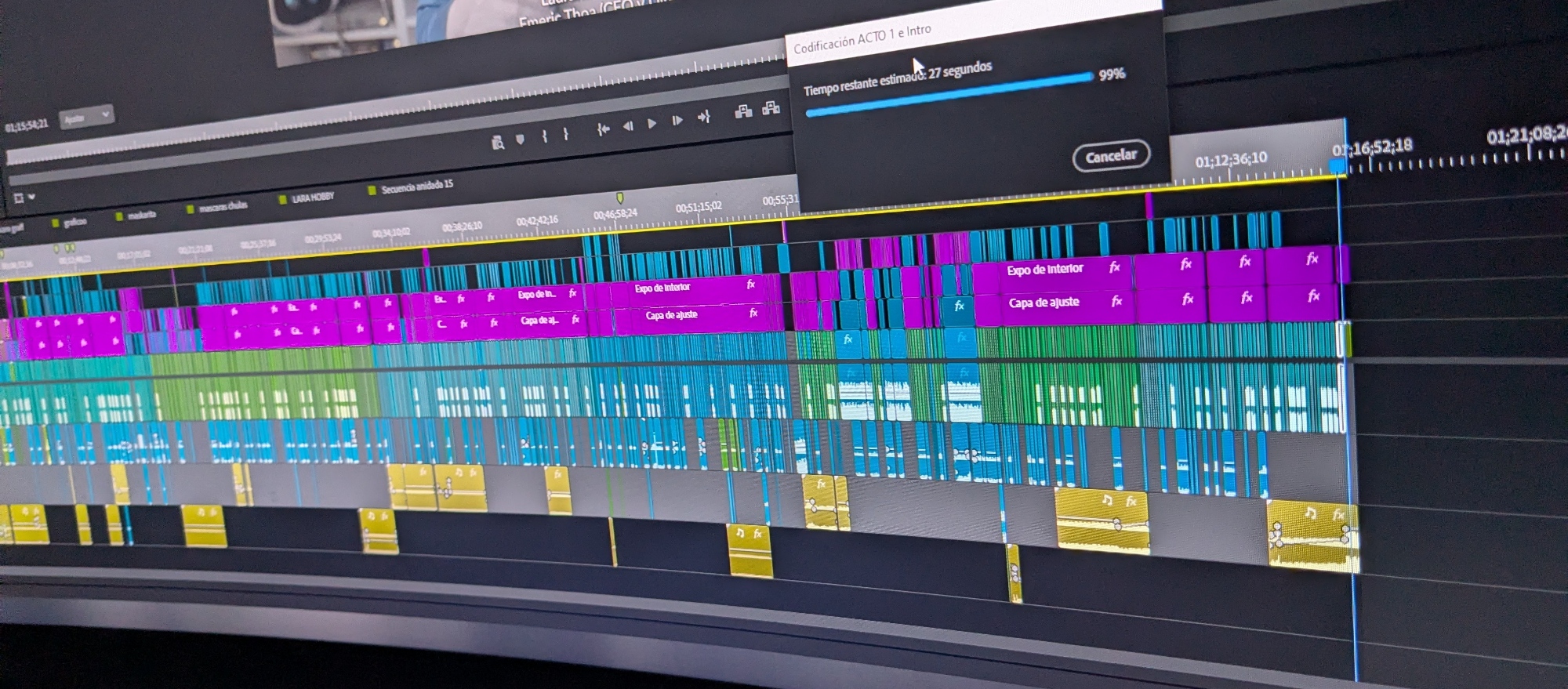The height and width of the screenshot is (689, 1568).
Task: Click the magnifier icon left of the marker button
Action: click(497, 142)
